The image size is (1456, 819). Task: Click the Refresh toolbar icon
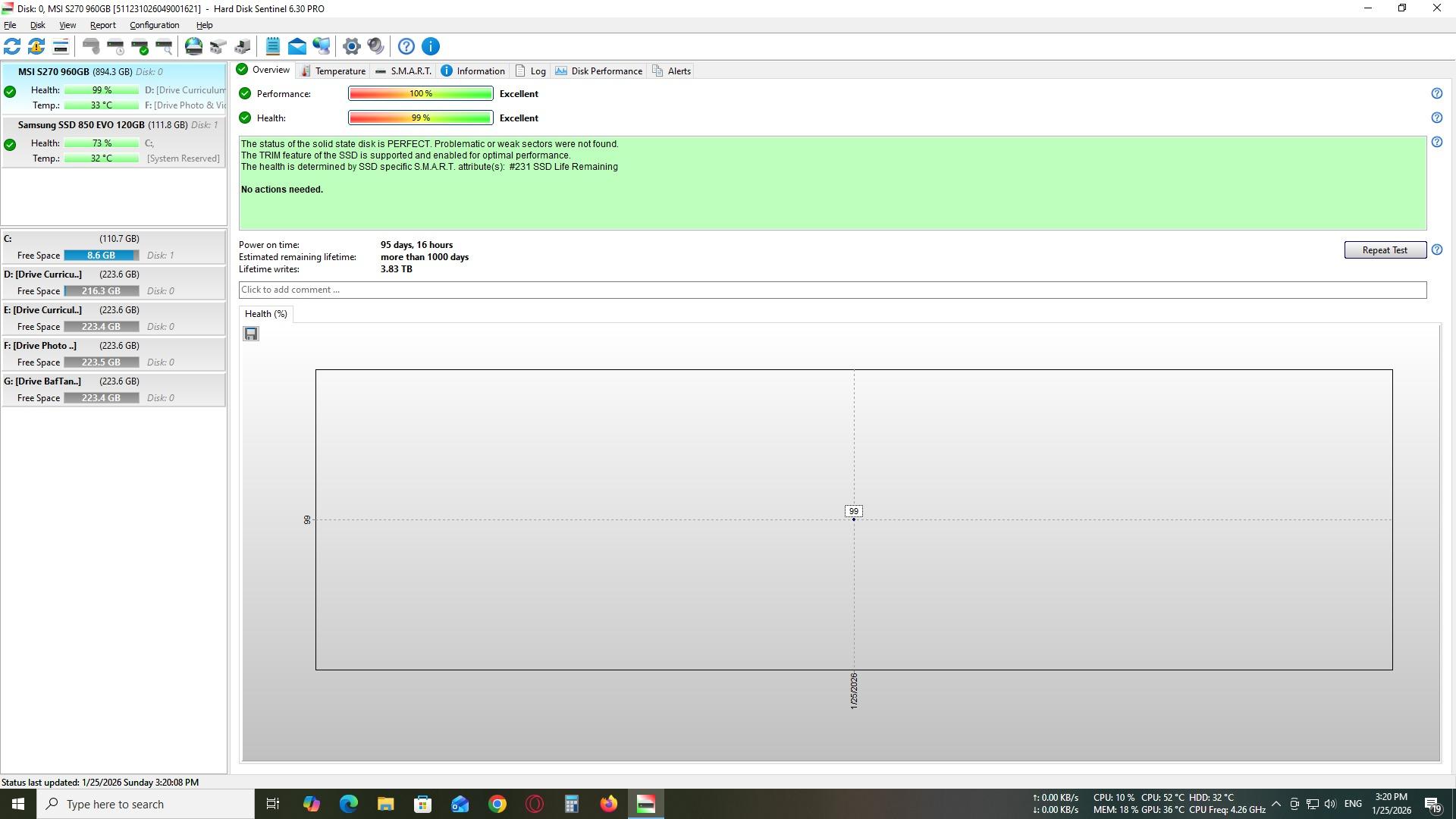click(12, 46)
